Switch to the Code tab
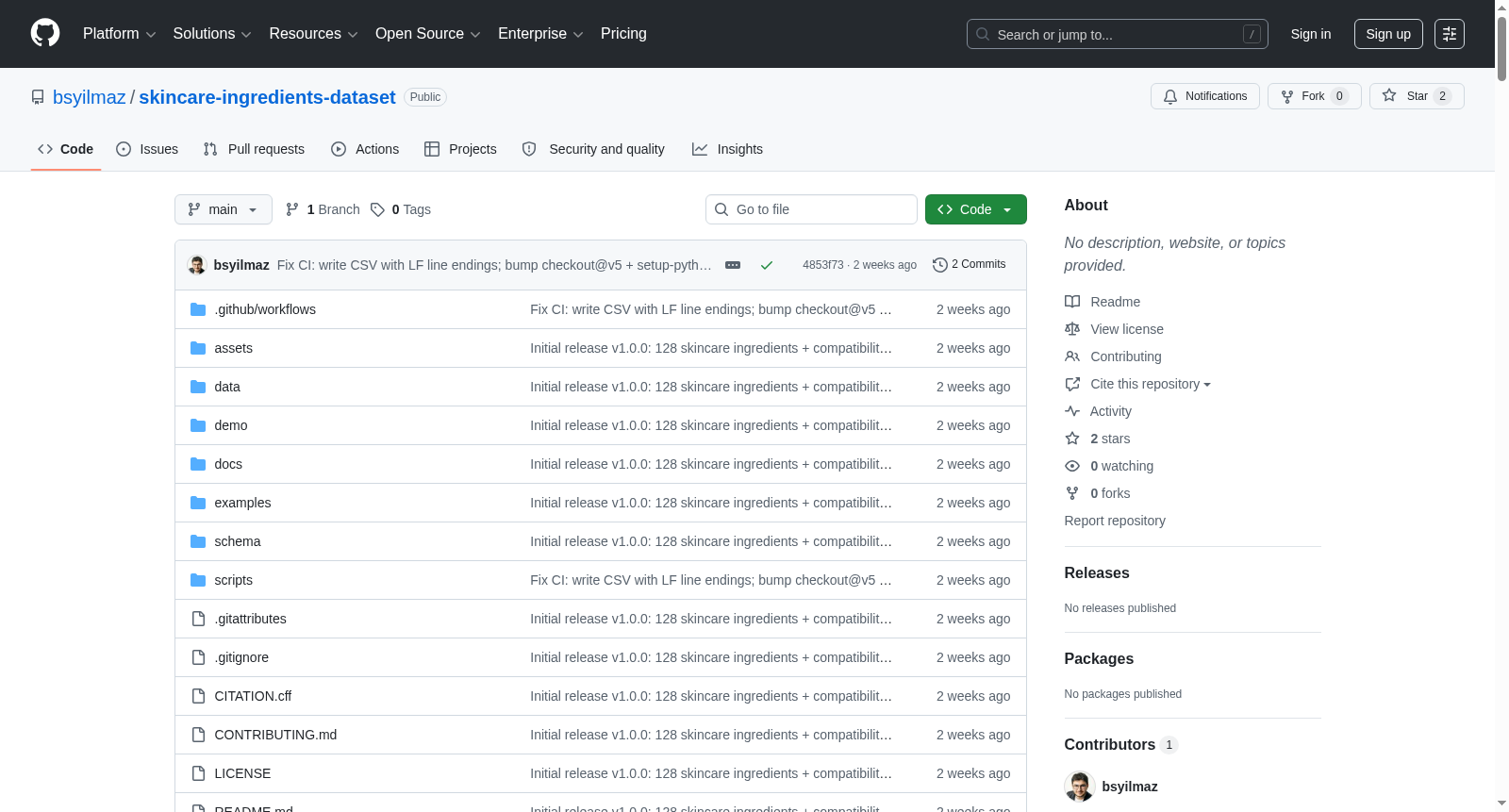Image resolution: width=1509 pixels, height=812 pixels. [x=66, y=149]
